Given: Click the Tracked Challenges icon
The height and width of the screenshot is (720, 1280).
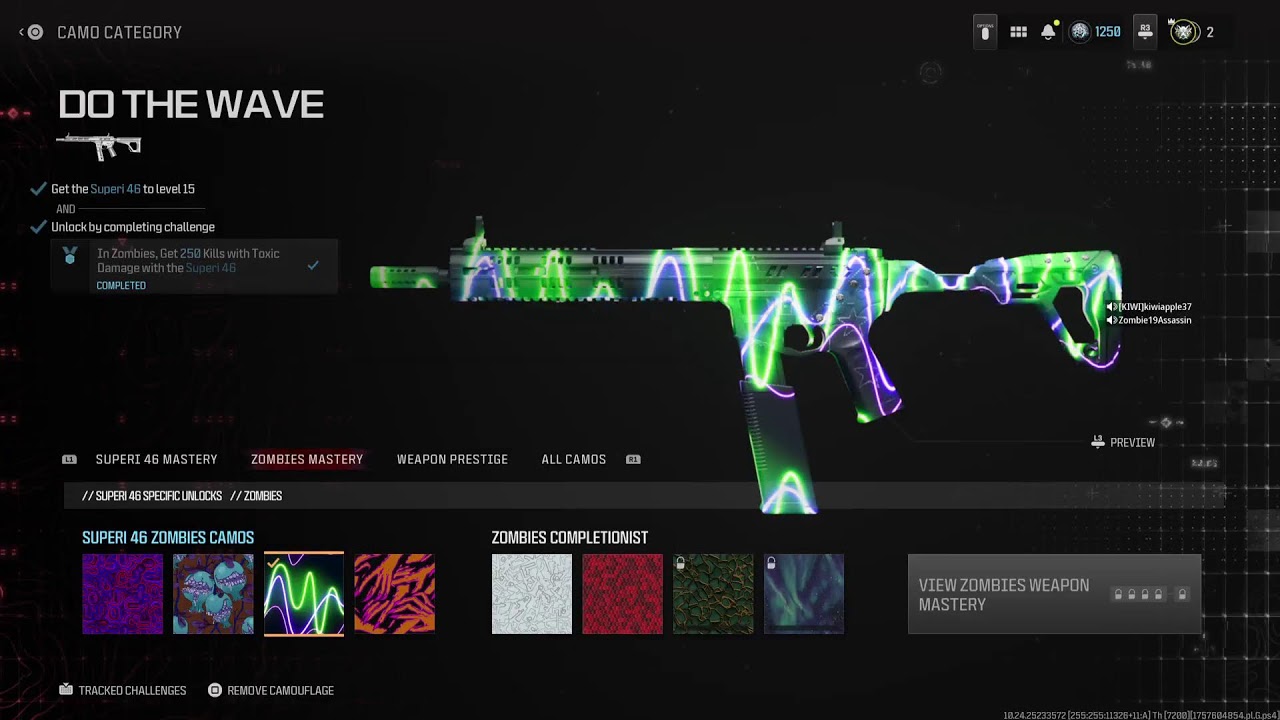Looking at the screenshot, I should point(66,690).
